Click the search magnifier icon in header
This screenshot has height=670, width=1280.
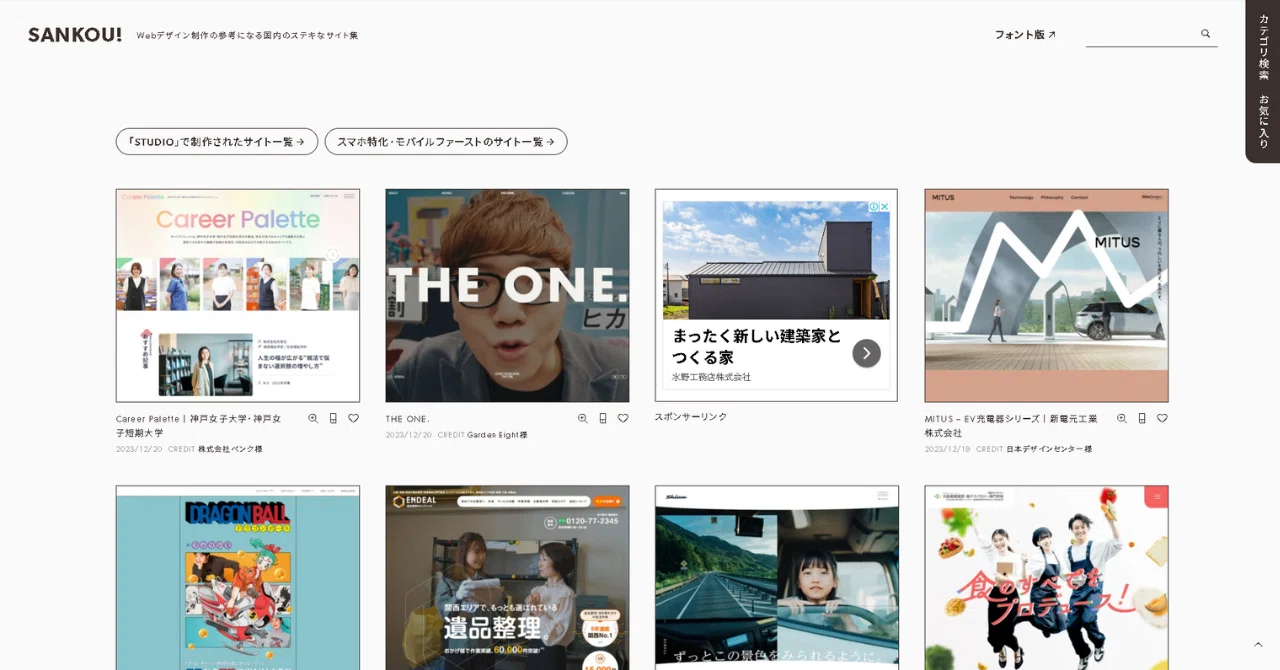pos(1206,34)
